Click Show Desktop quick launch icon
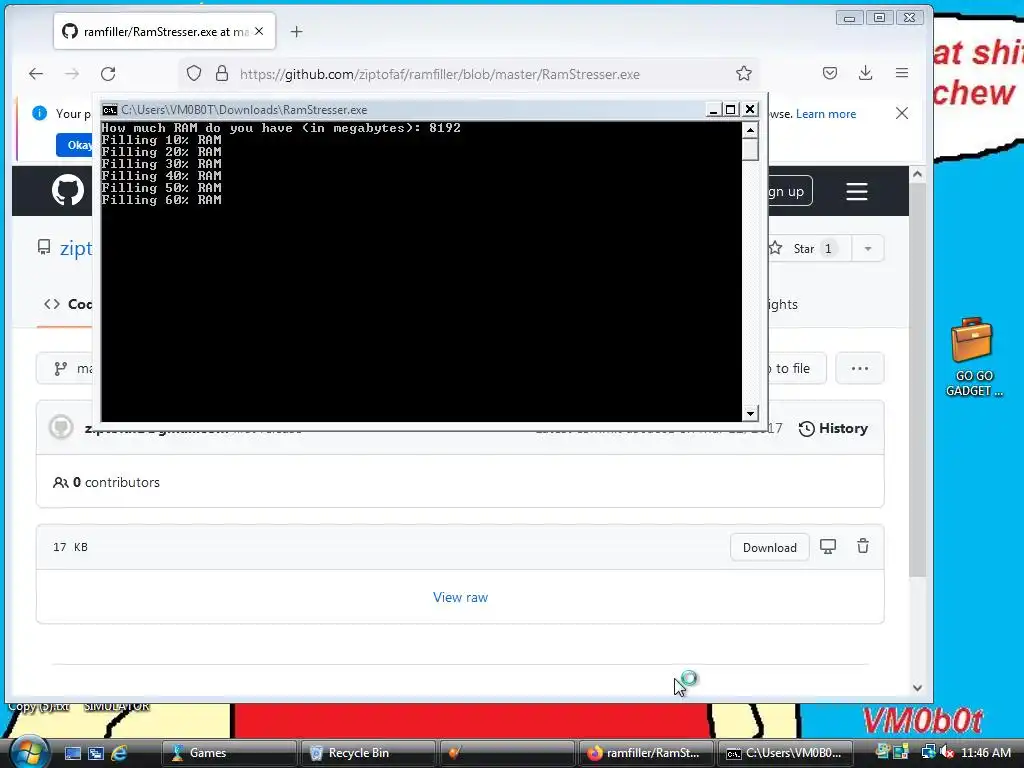Image resolution: width=1024 pixels, height=768 pixels. click(72, 753)
